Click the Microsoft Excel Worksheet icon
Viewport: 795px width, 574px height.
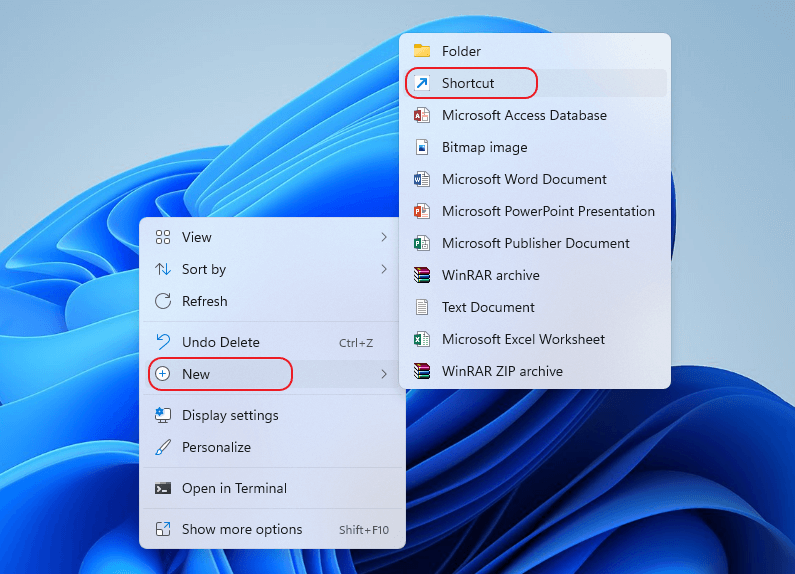[421, 339]
